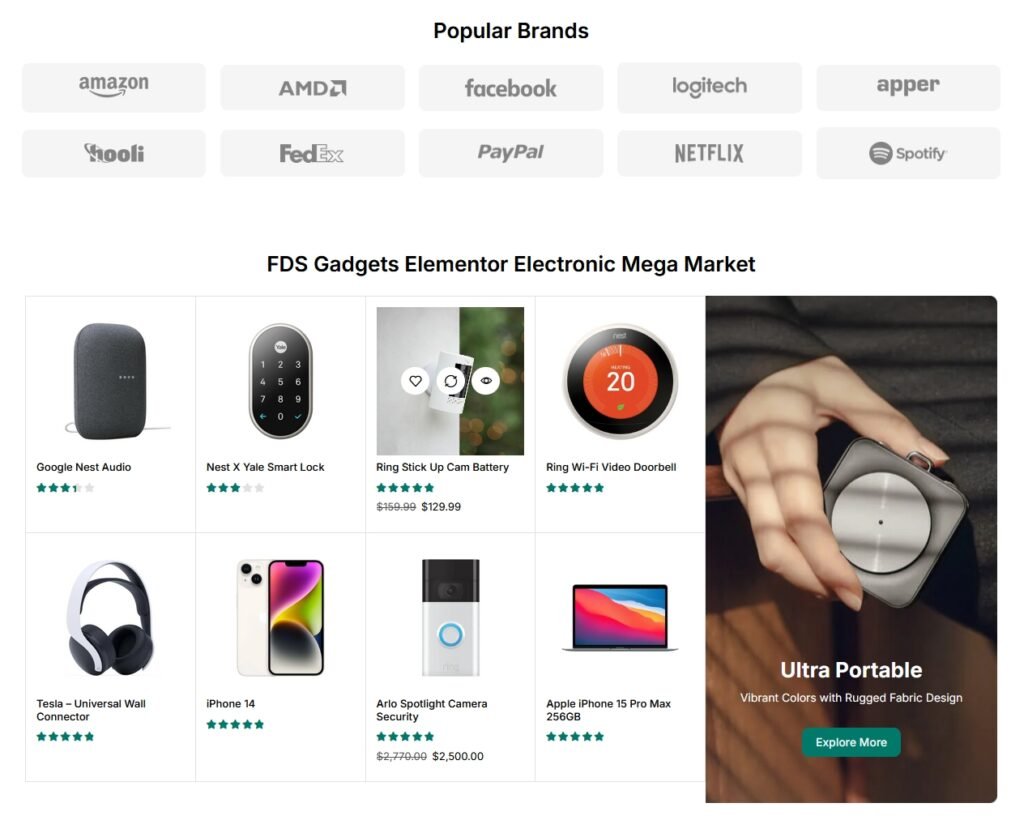Viewport: 1024px width, 833px height.
Task: Add Ring Stick Up Cam to compare
Action: point(451,381)
